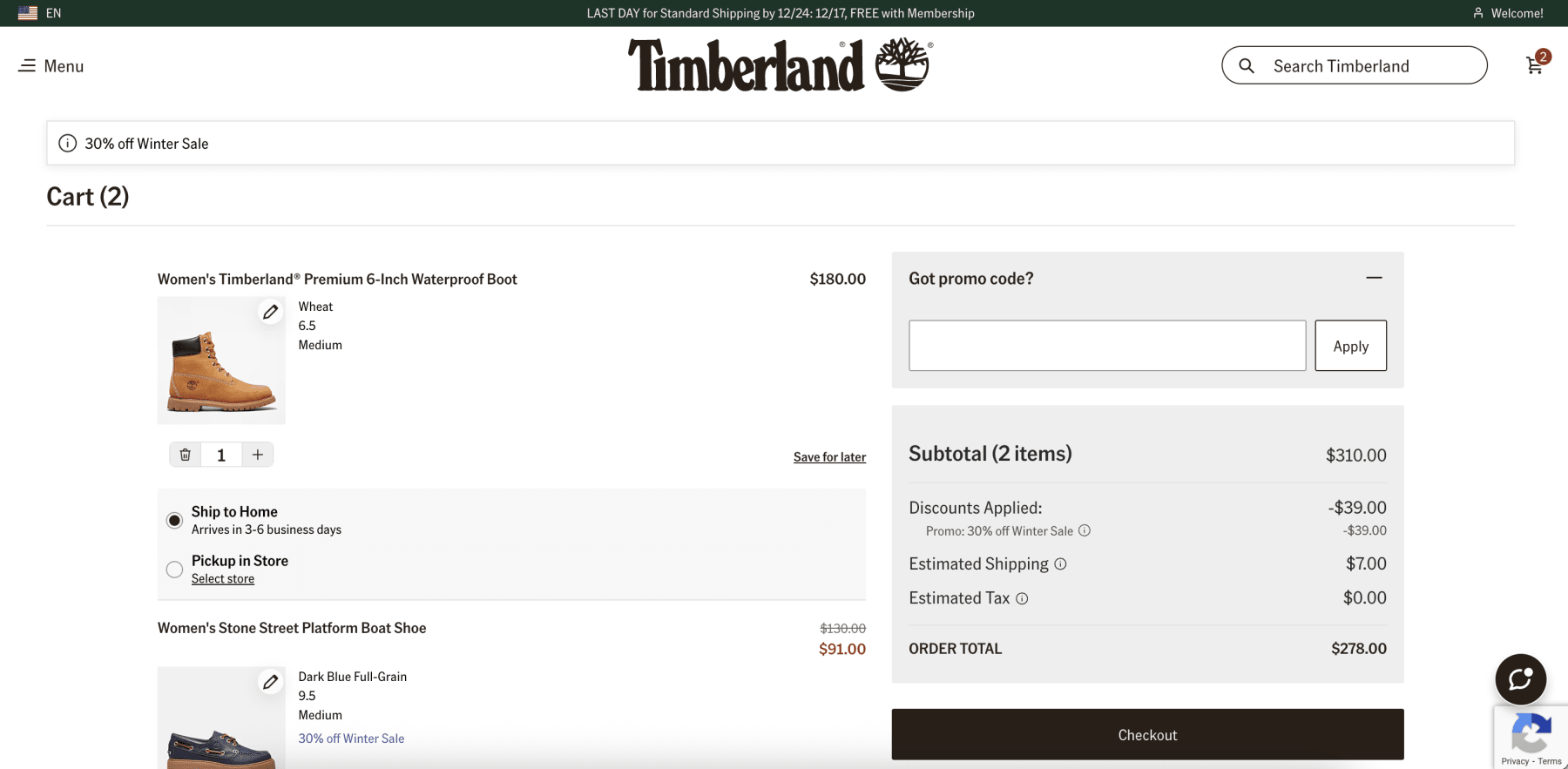1568x769 pixels.
Task: Click the boot quantity field
Action: 221,455
